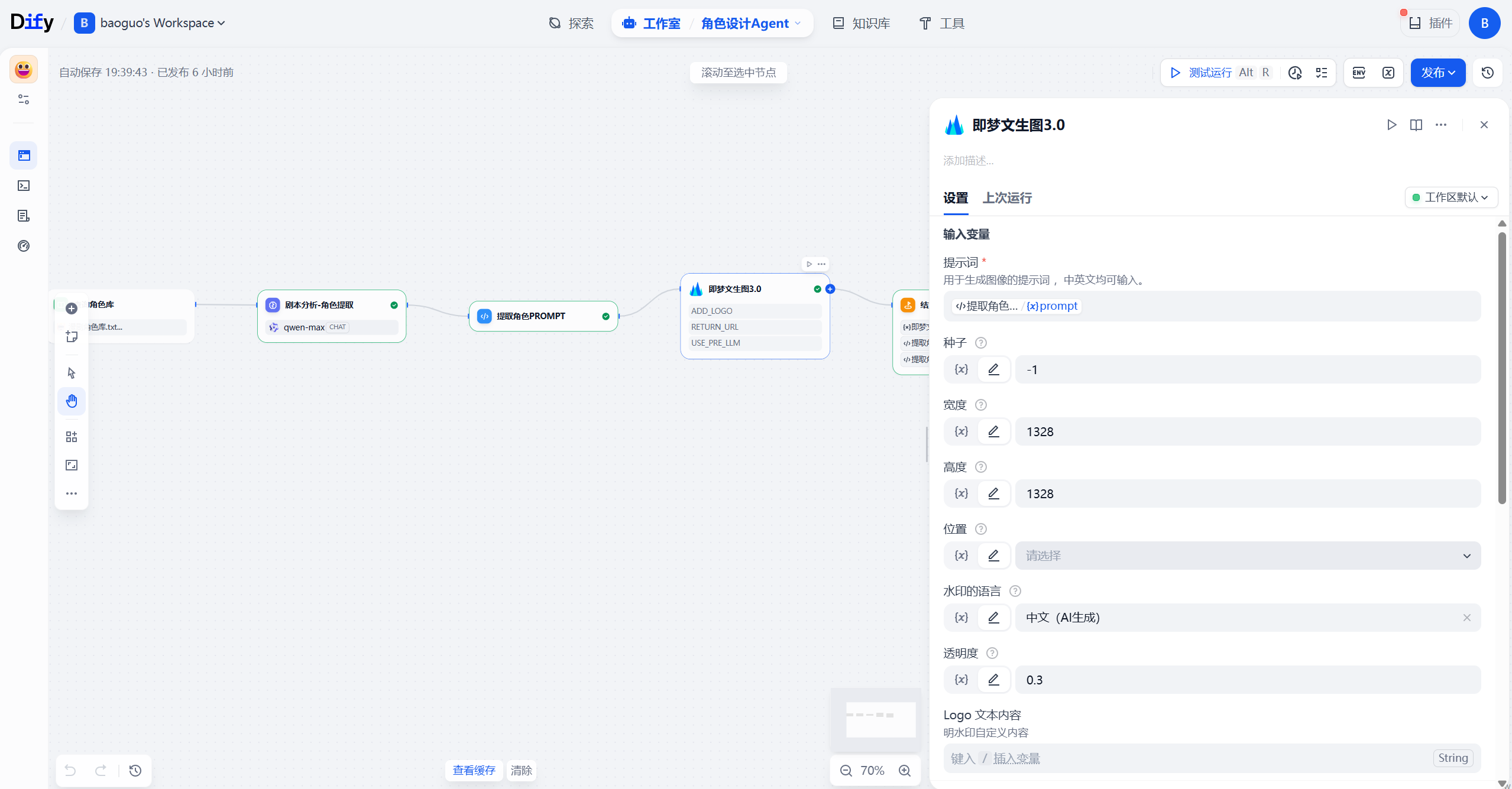Open the baoguo's Workspace dropdown
1512x789 pixels.
pyautogui.click(x=150, y=23)
